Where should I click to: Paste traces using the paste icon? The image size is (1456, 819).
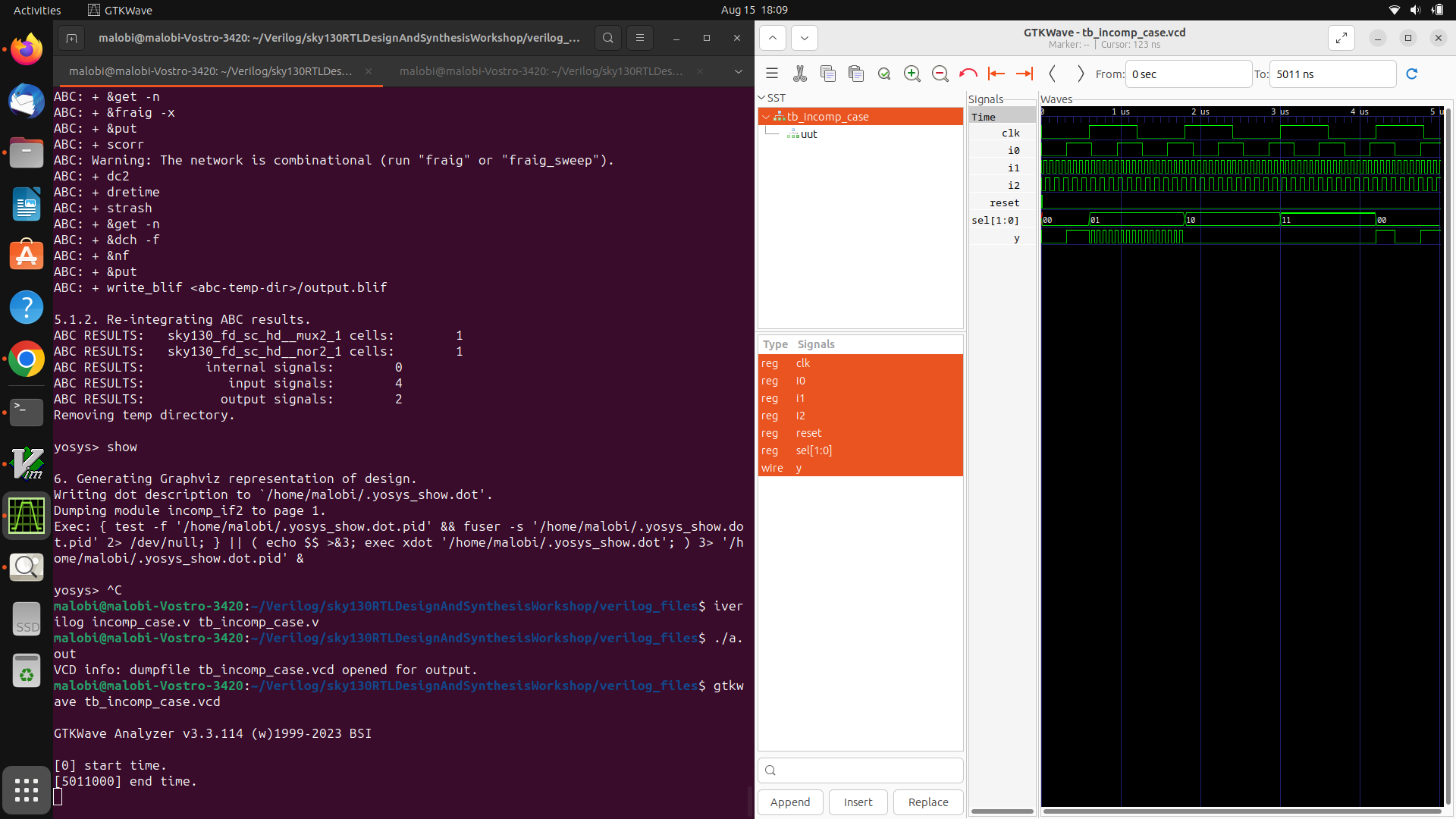[856, 74]
